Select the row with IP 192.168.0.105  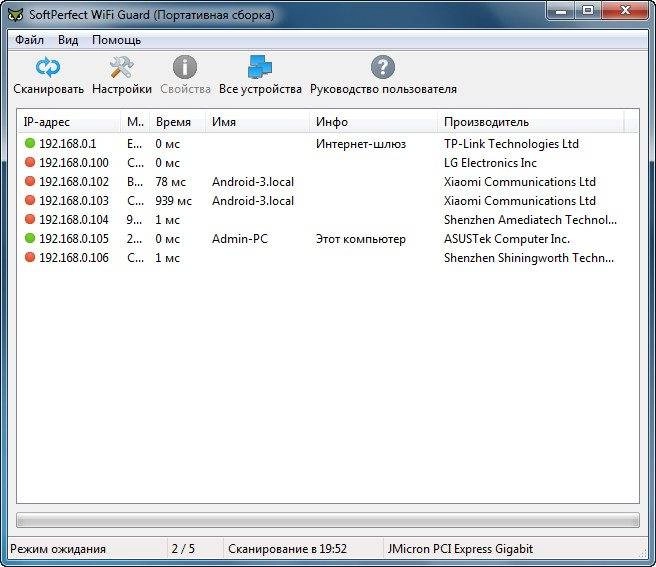[328, 239]
